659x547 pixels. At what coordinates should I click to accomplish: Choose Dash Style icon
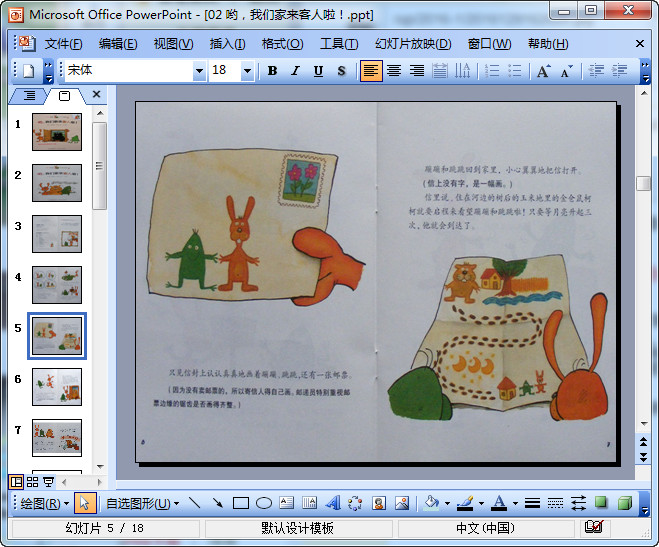tap(555, 503)
